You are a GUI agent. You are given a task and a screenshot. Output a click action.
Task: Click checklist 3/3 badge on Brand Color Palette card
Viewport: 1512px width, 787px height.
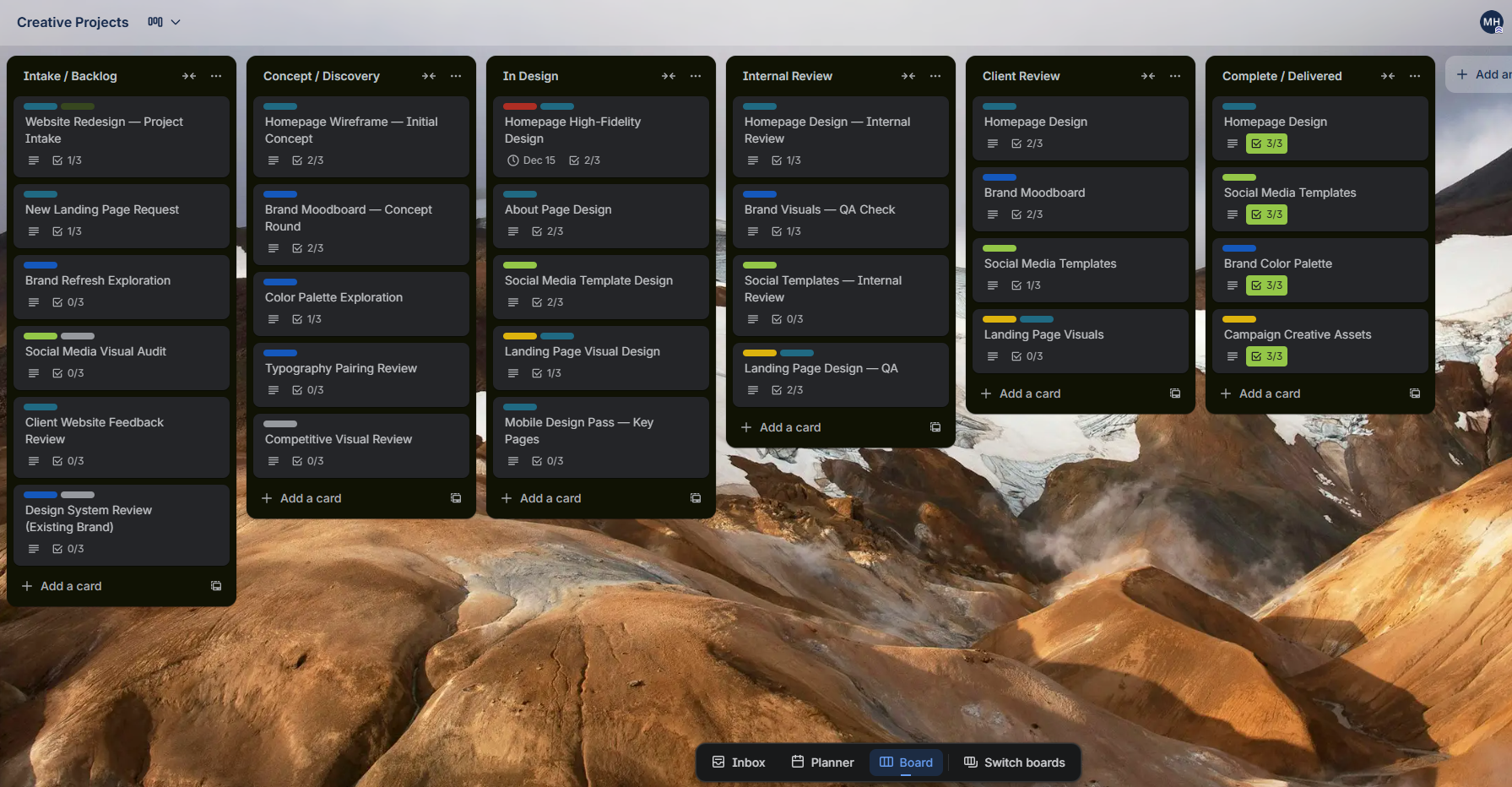tap(1267, 285)
